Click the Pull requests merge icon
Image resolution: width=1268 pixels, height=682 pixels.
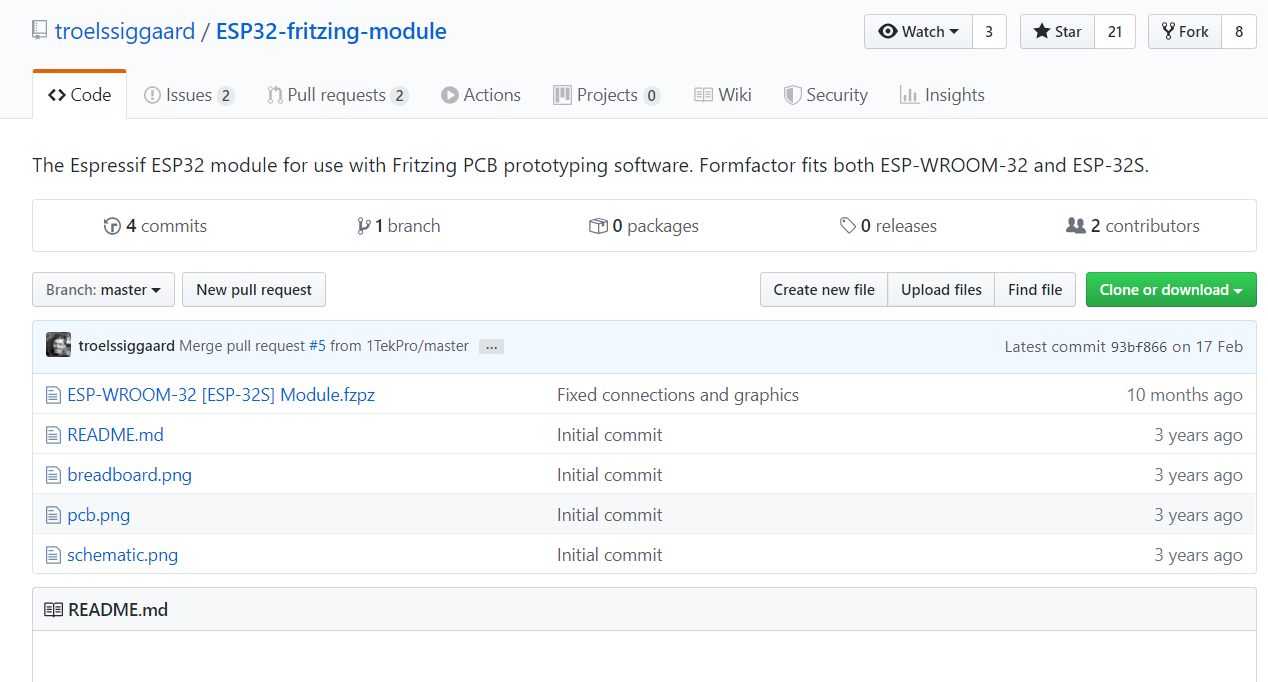(275, 95)
